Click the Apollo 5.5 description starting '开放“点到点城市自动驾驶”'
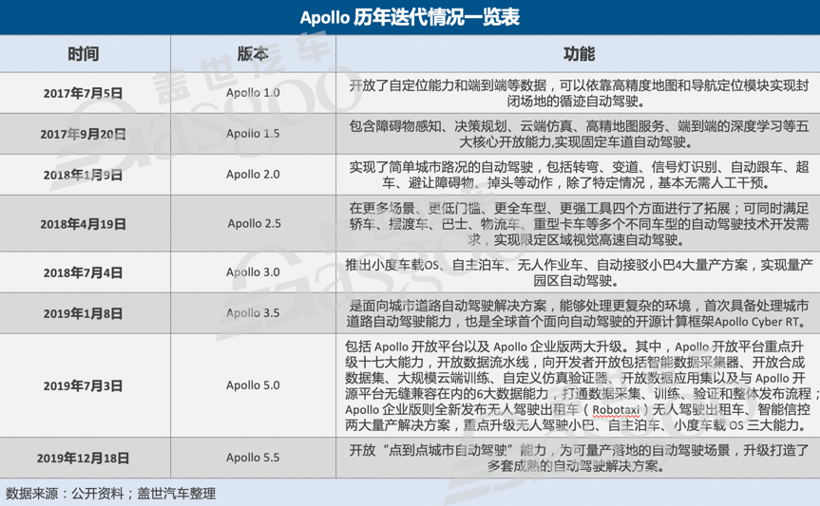This screenshot has height=506, width=820. (578, 458)
